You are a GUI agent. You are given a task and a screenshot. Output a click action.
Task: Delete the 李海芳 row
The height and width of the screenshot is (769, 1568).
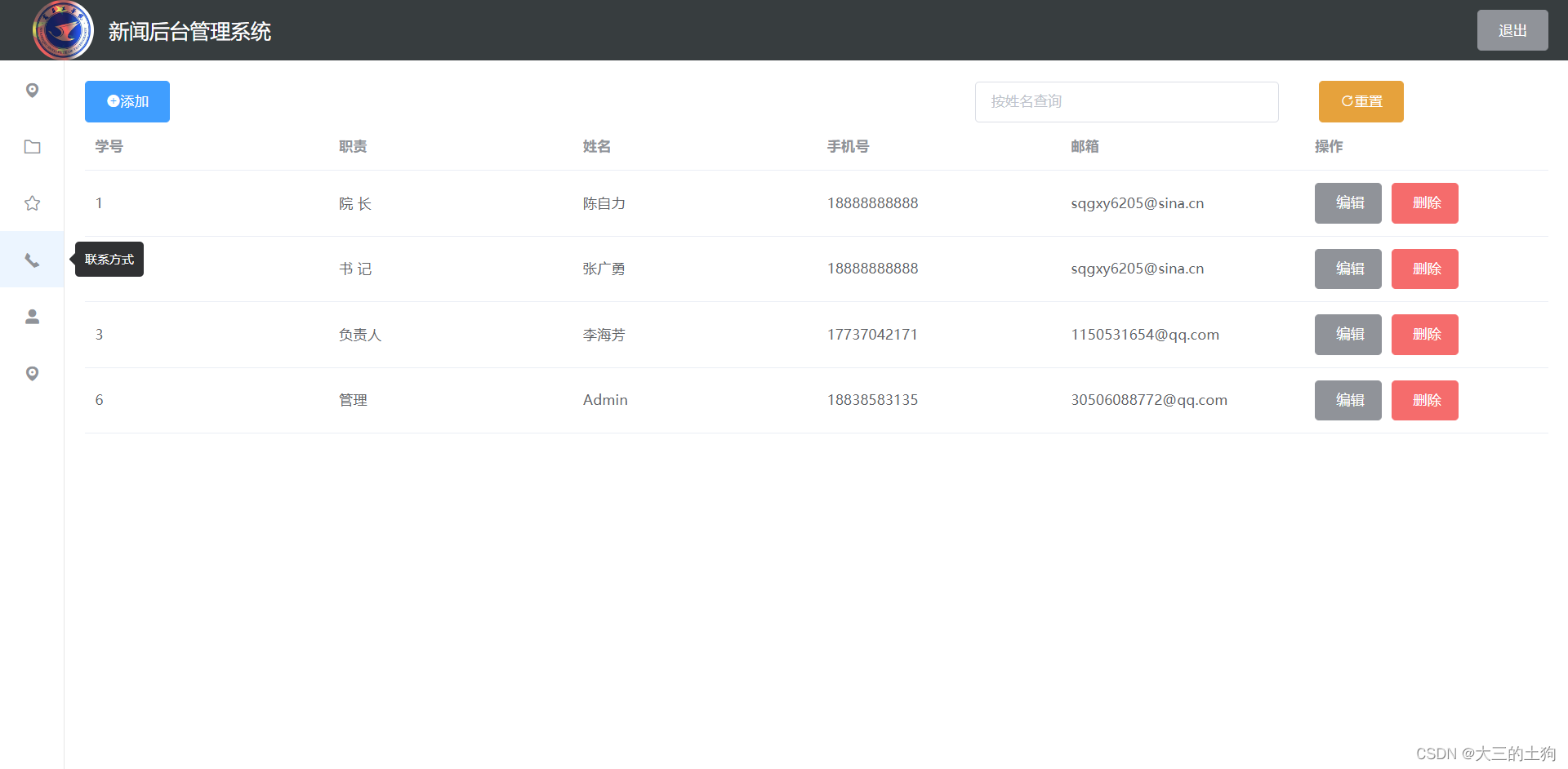(1425, 335)
